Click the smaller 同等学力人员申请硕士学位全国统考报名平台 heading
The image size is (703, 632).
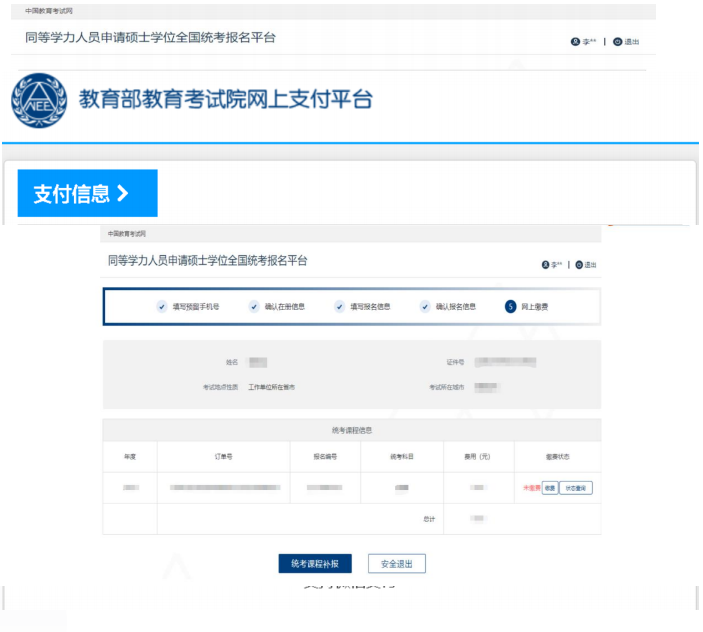tap(208, 260)
